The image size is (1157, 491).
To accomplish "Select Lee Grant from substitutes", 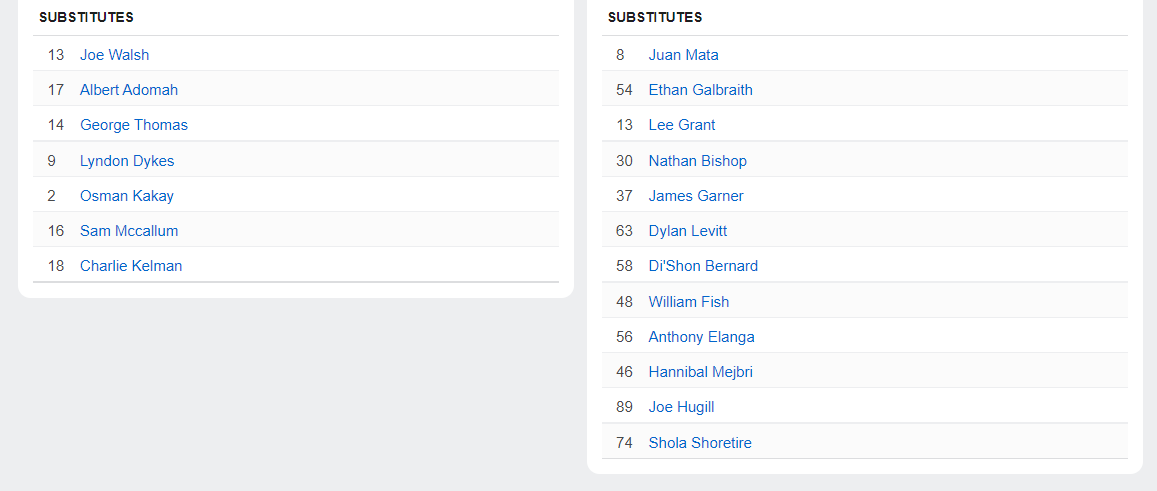I will [682, 125].
